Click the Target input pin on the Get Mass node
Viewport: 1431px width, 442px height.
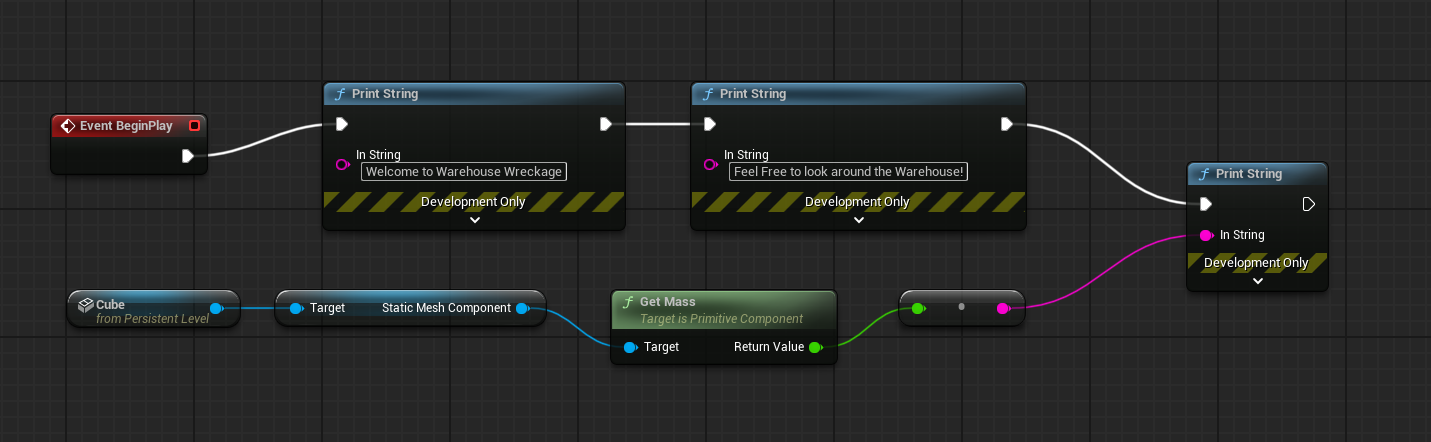[630, 347]
